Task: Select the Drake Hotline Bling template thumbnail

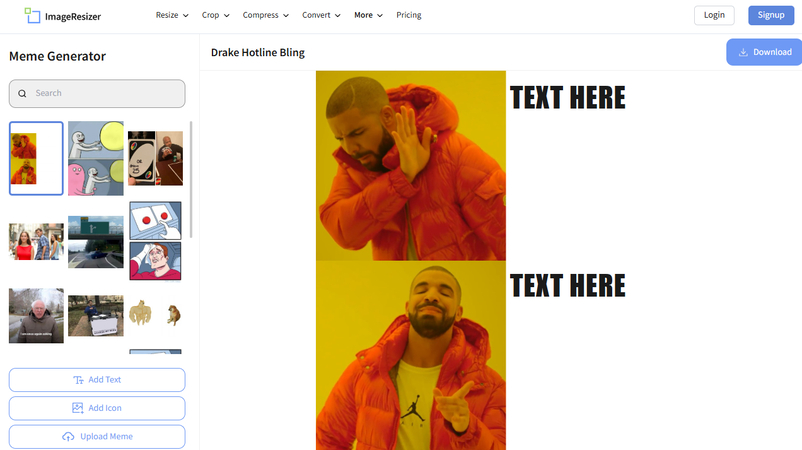Action: (x=36, y=159)
